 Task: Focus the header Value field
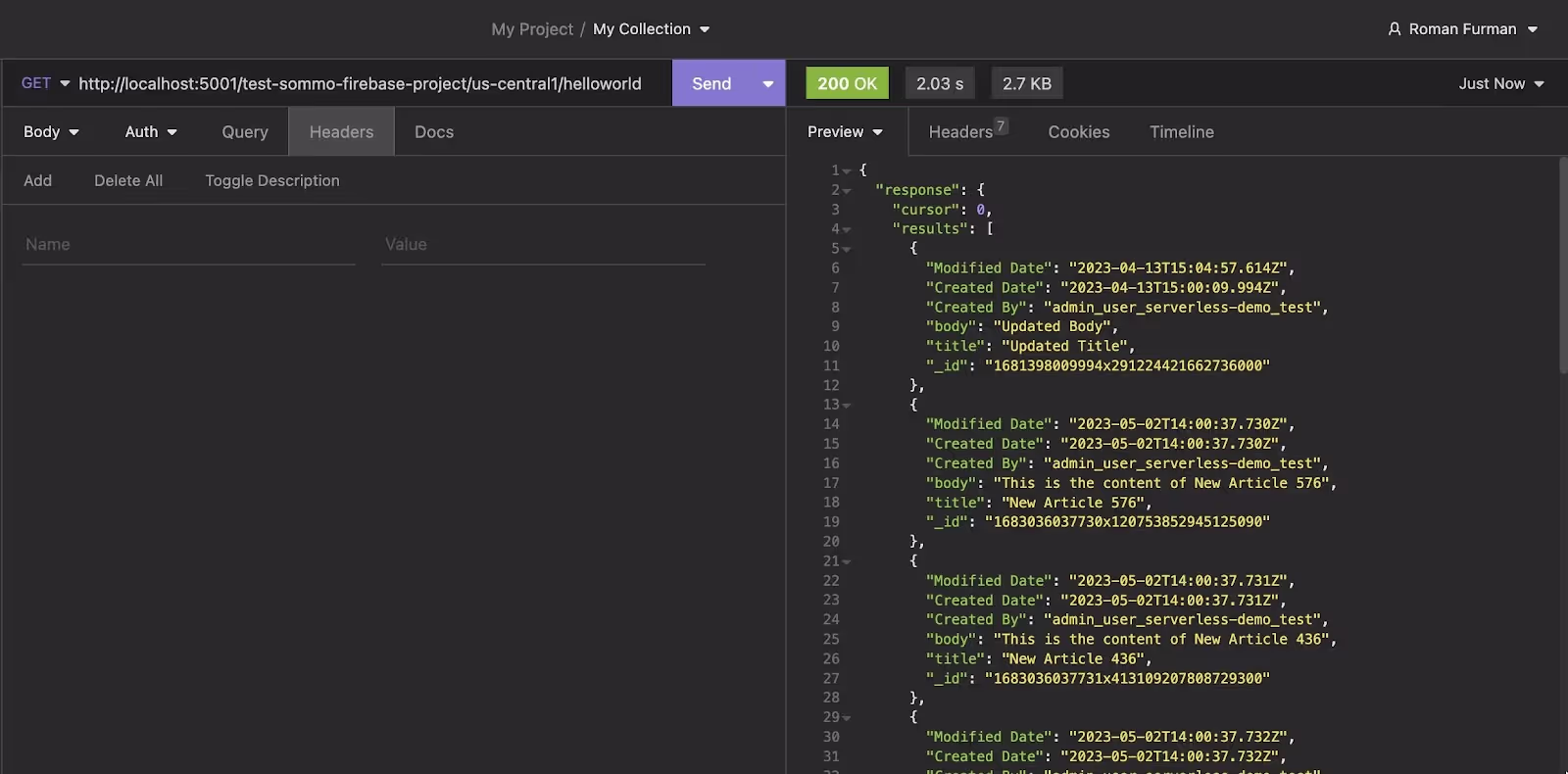coord(543,245)
